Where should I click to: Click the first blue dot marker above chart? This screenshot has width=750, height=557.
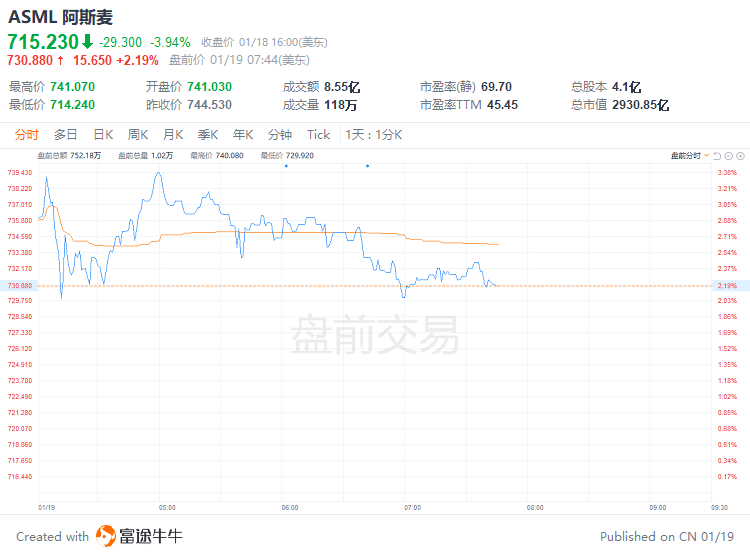coord(286,166)
